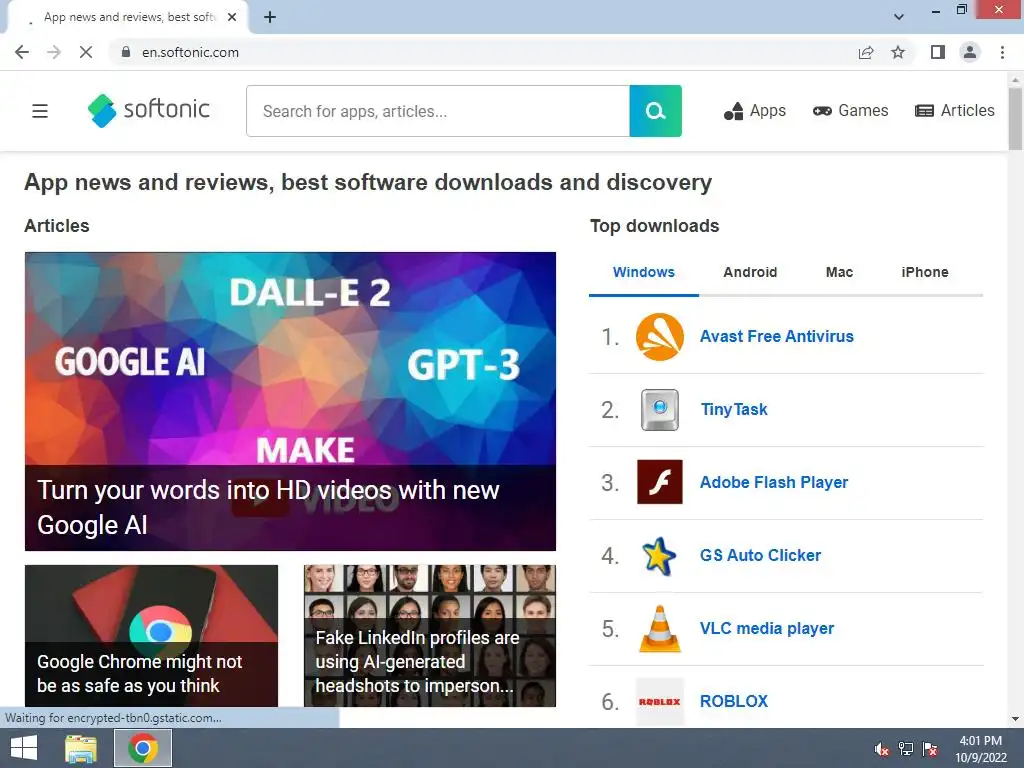Screen dimensions: 1024x768
Task: View site lock information icon
Action: pyautogui.click(x=126, y=52)
